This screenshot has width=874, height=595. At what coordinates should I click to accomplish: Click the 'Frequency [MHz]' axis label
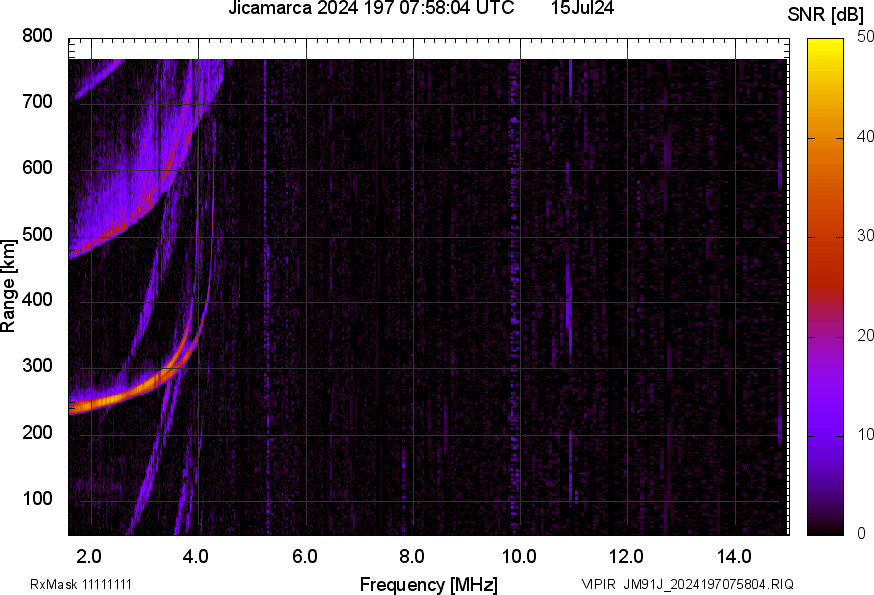[429, 584]
